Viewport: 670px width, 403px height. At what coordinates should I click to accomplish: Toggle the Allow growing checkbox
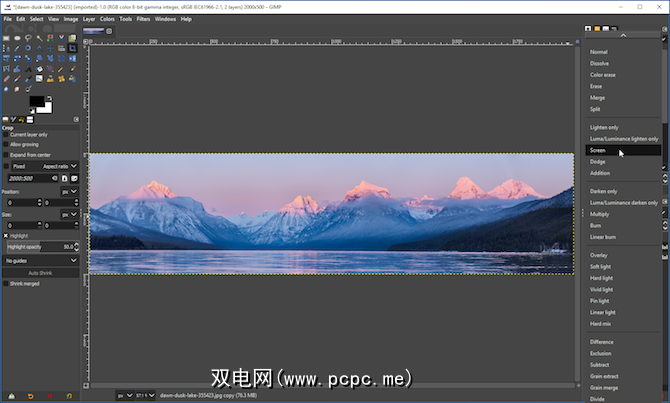[x=5, y=144]
